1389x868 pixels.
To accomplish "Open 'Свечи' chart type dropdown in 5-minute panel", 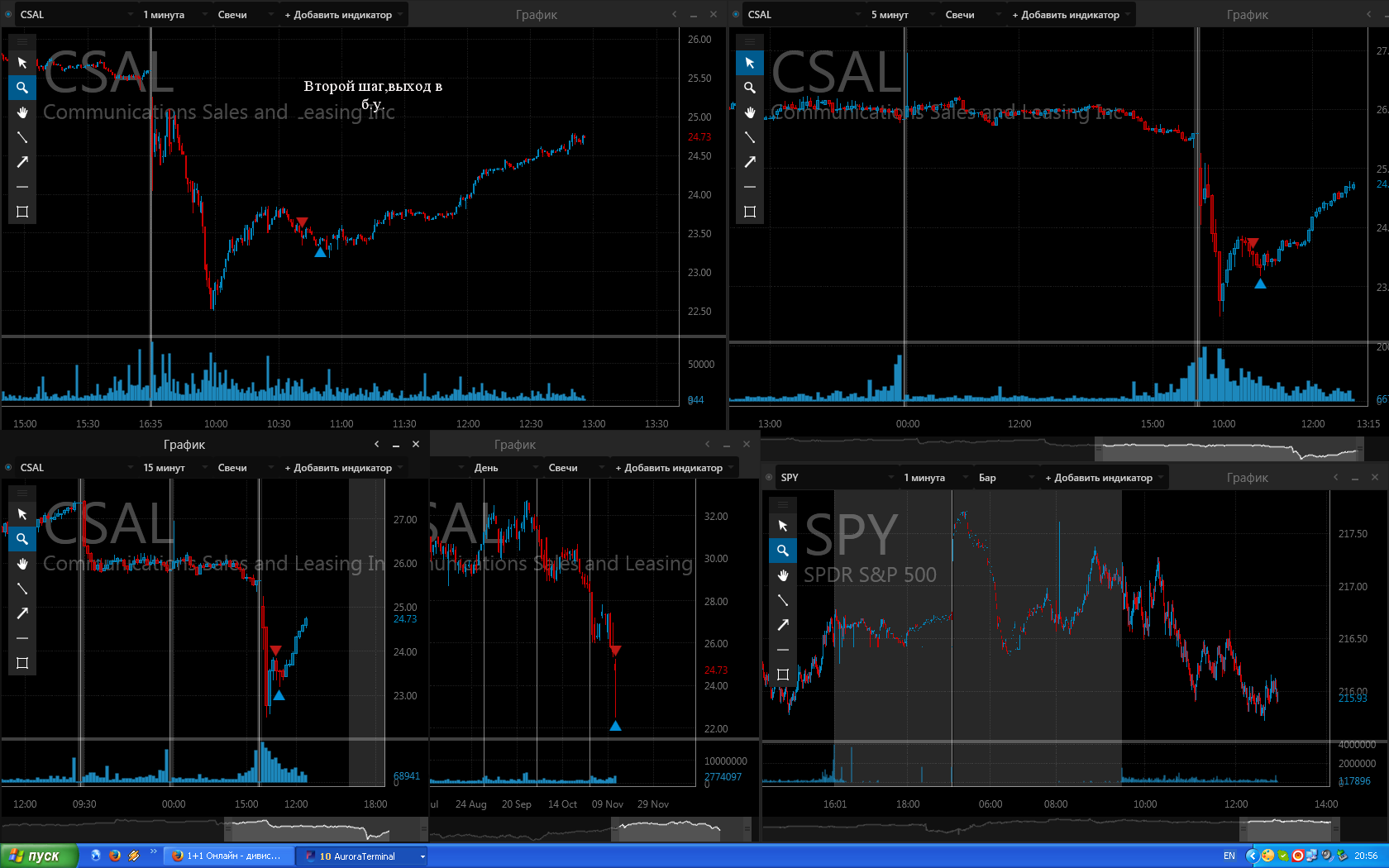I will point(971,15).
